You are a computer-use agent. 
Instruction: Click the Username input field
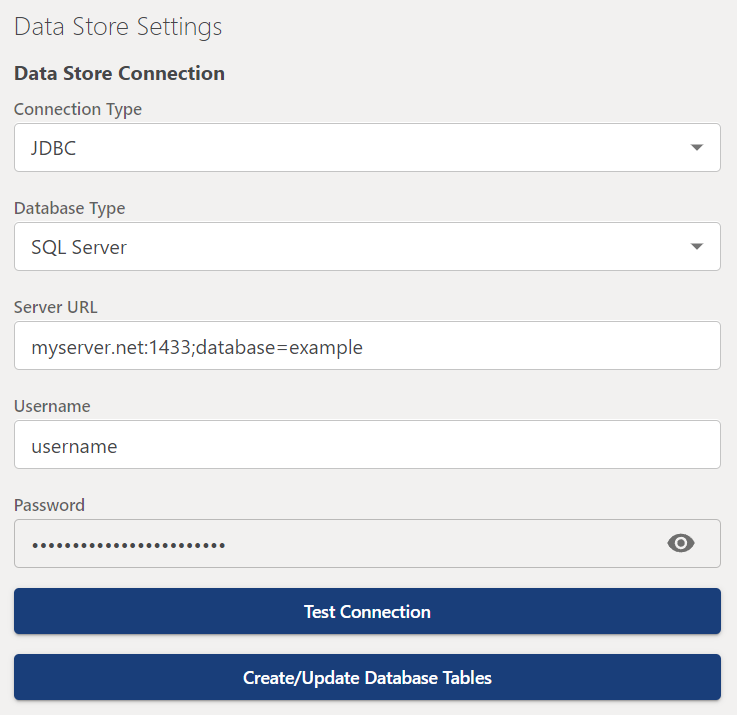[x=367, y=444]
